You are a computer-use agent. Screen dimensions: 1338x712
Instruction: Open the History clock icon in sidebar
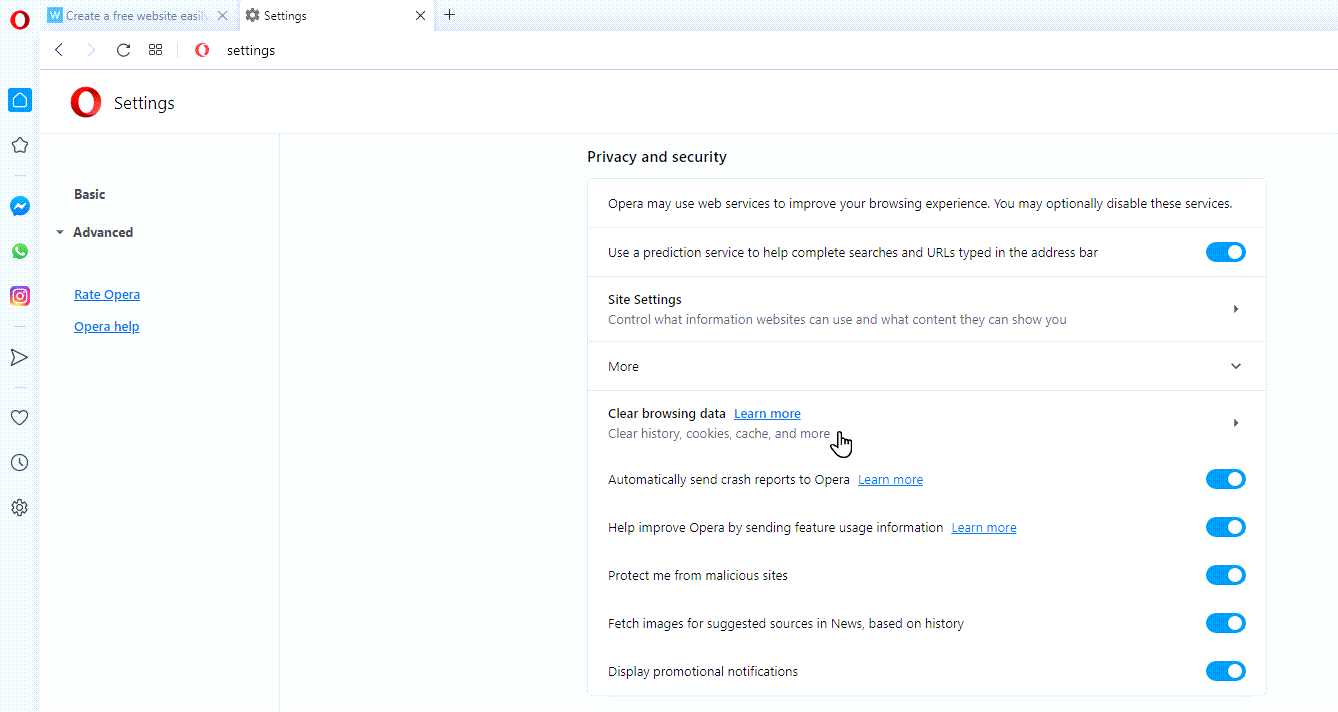[x=20, y=463]
